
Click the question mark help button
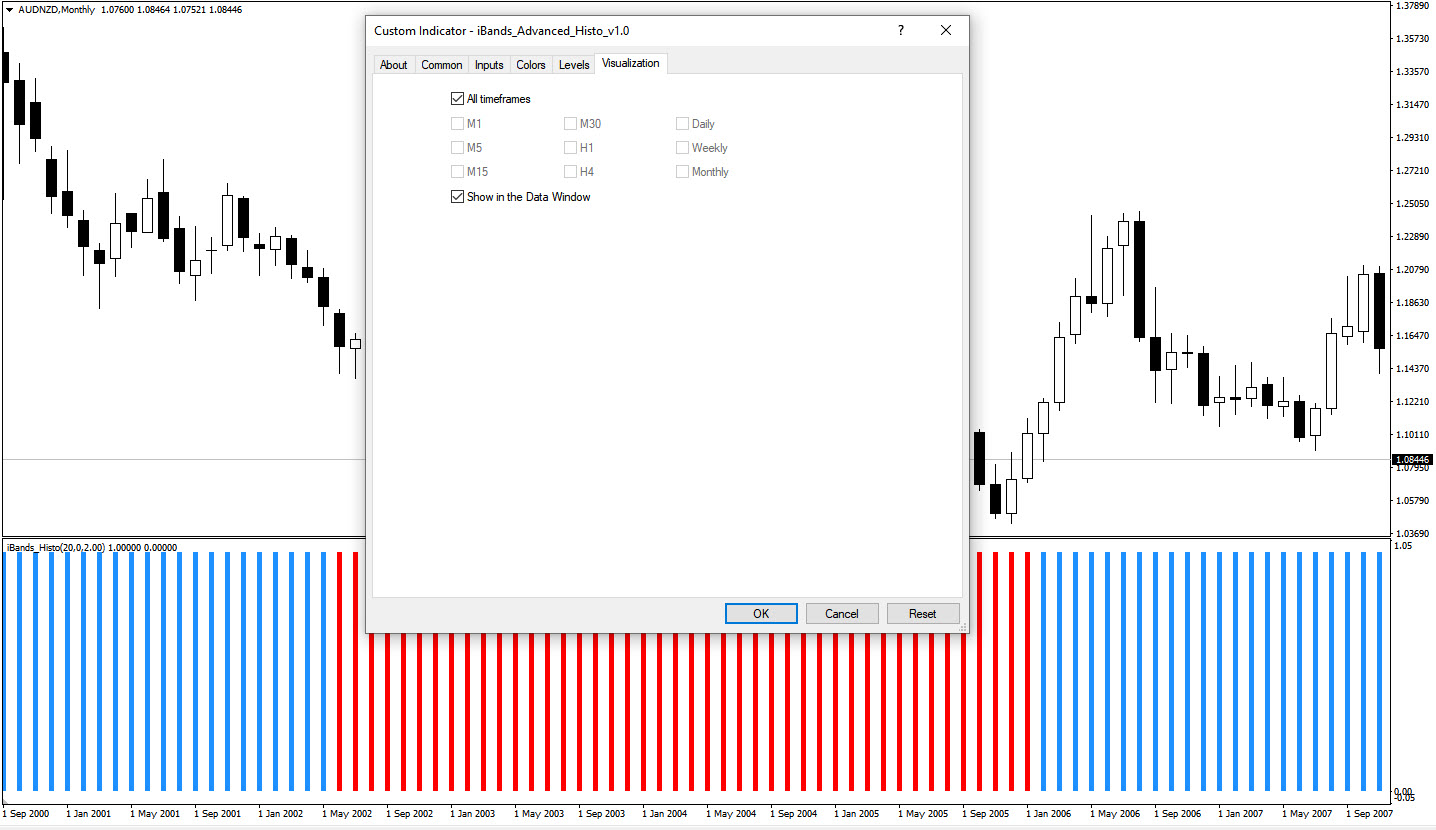point(900,31)
